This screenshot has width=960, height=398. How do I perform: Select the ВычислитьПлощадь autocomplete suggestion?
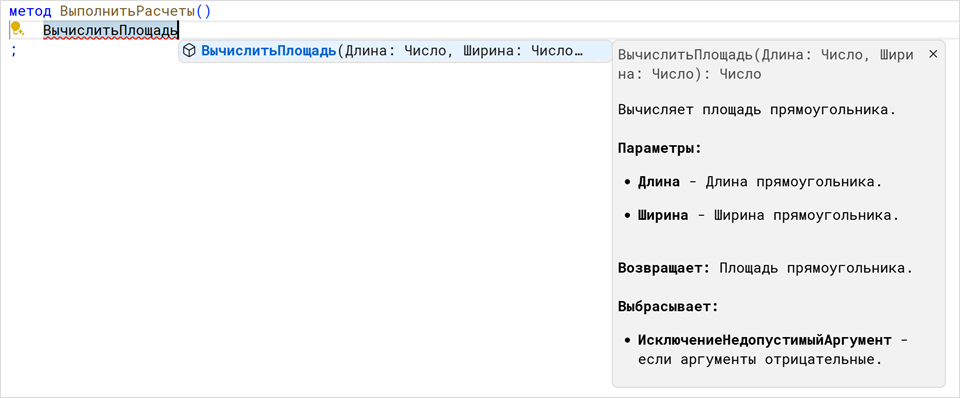pyautogui.click(x=395, y=51)
